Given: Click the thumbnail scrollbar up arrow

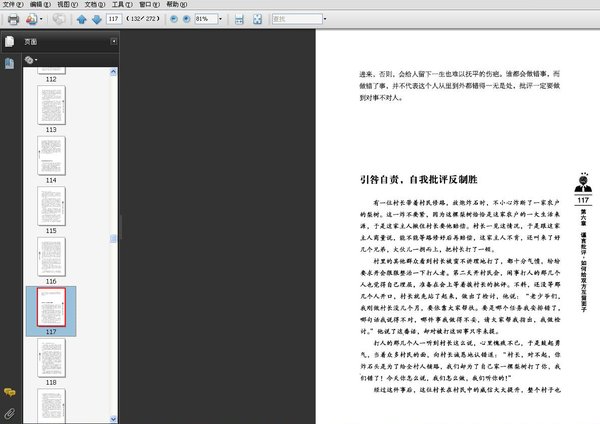Looking at the screenshot, I should 113,72.
